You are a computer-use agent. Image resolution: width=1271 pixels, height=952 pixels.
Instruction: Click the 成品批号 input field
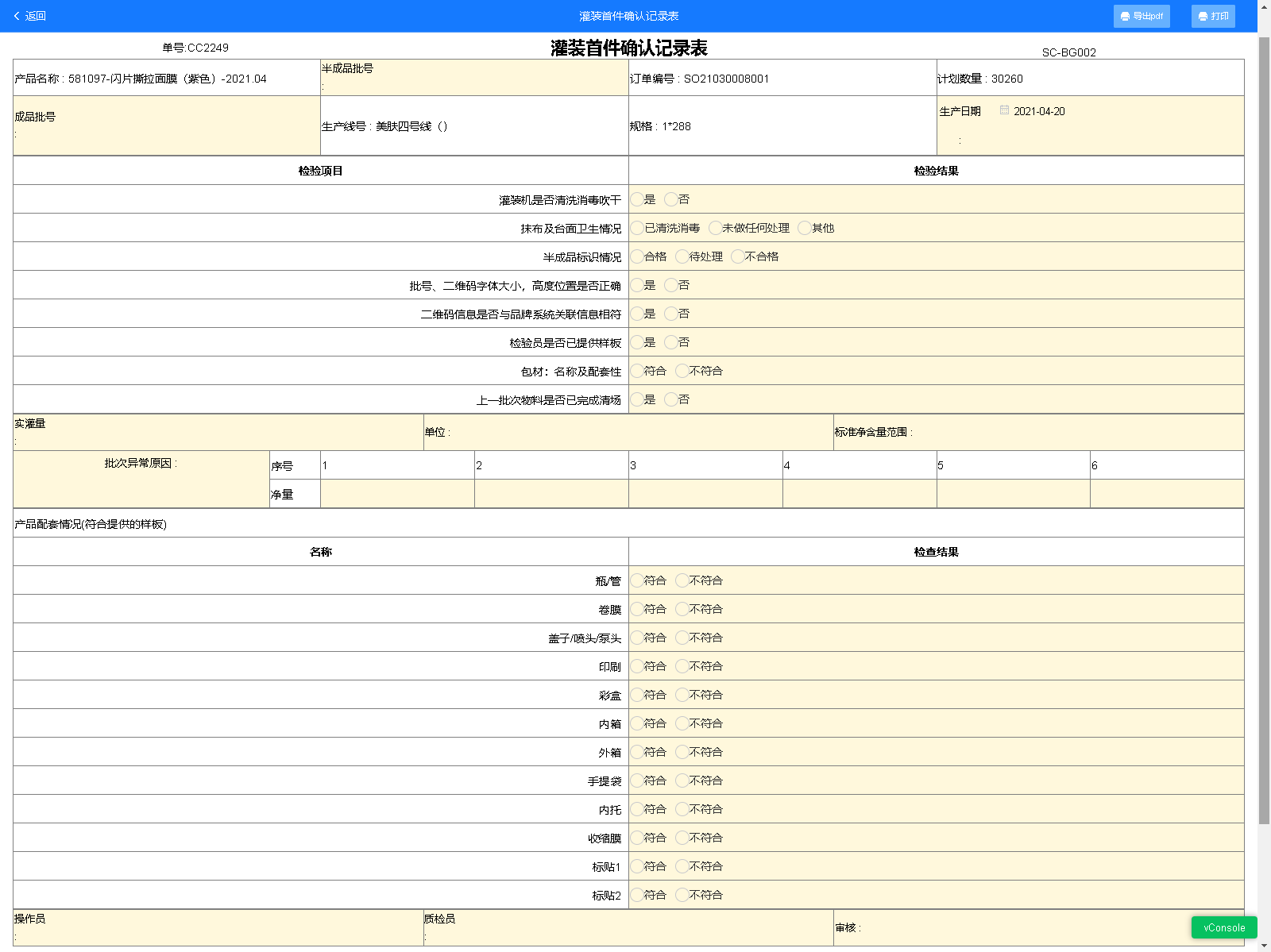point(166,134)
